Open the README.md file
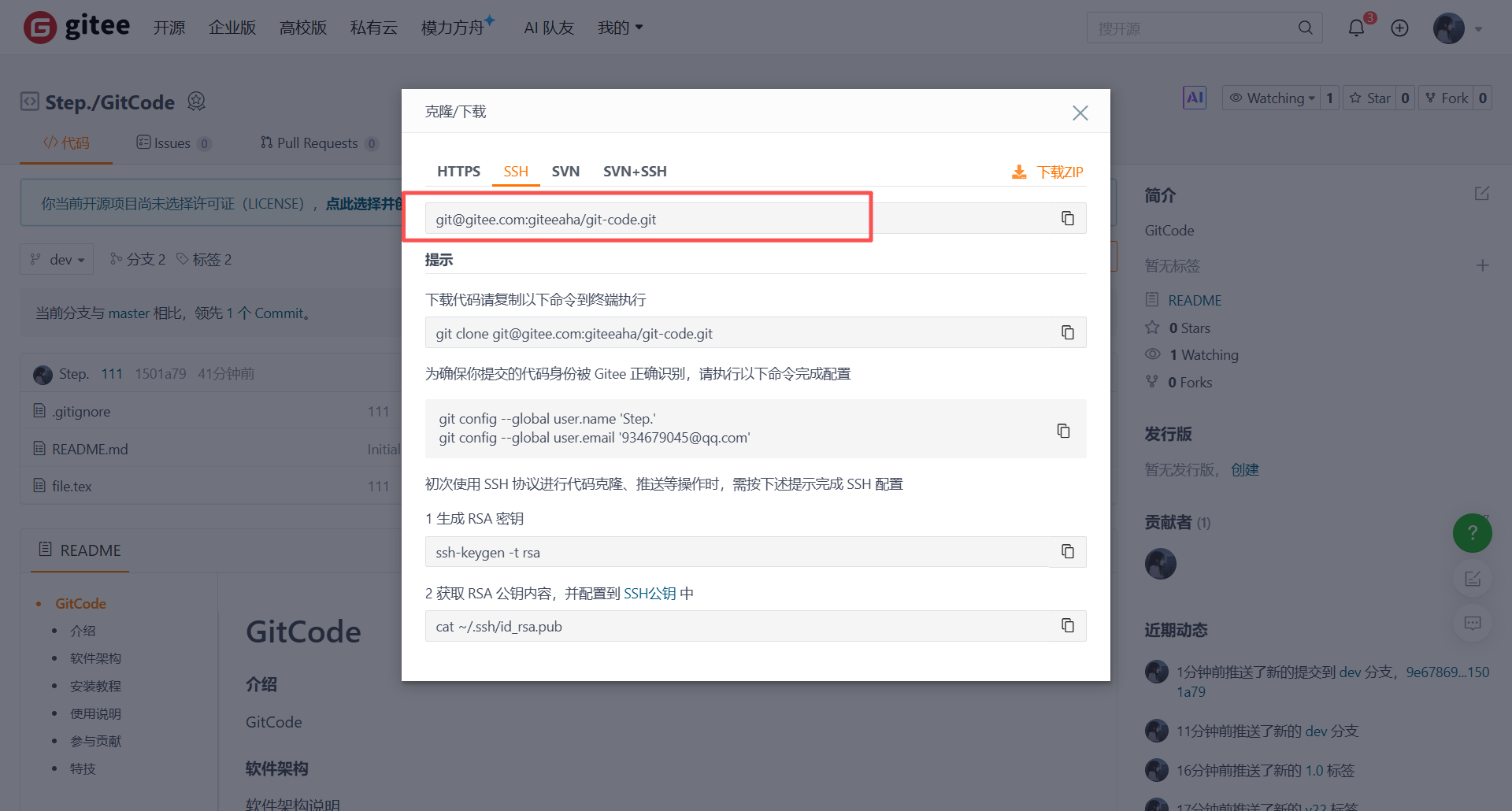Screen dimensions: 1512x811 (x=90, y=449)
